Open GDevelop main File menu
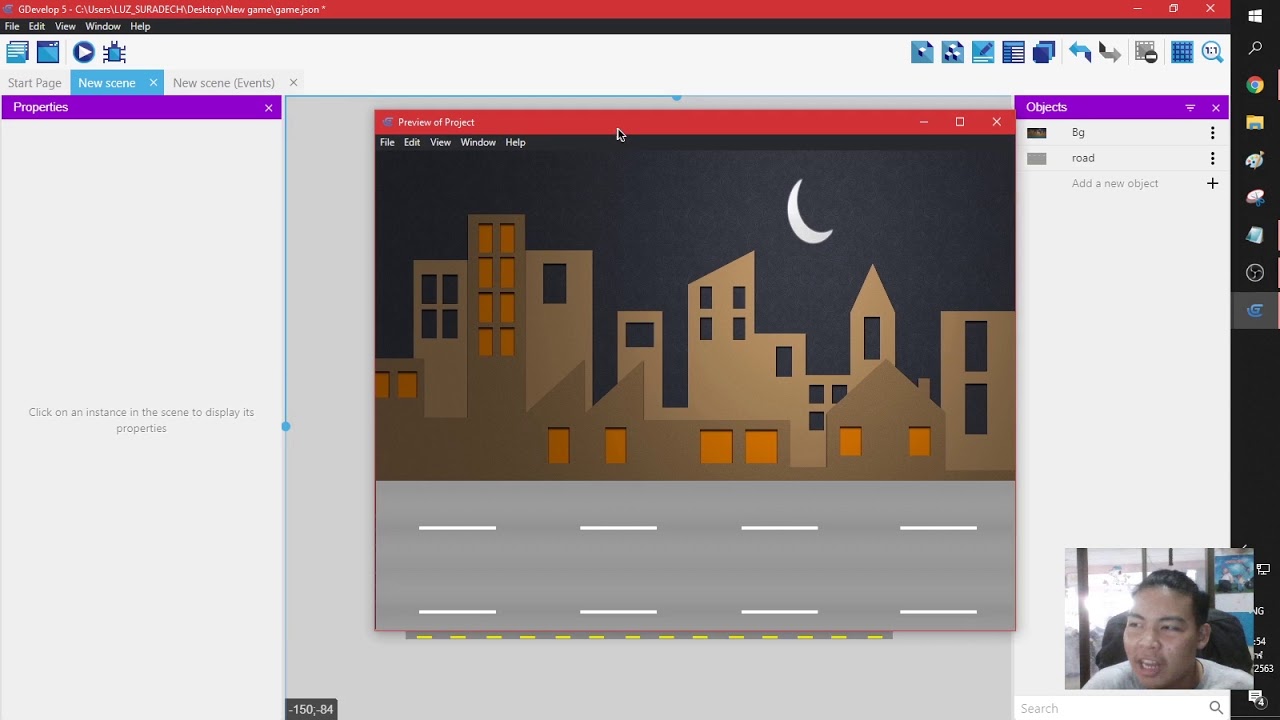This screenshot has height=720, width=1280. tap(12, 26)
